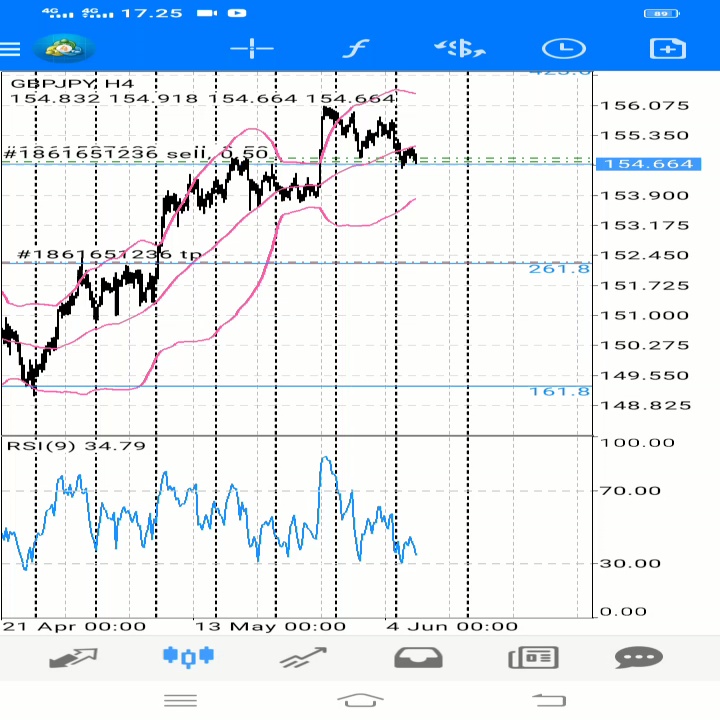Tap the 155.350 price scale value

click(x=645, y=135)
